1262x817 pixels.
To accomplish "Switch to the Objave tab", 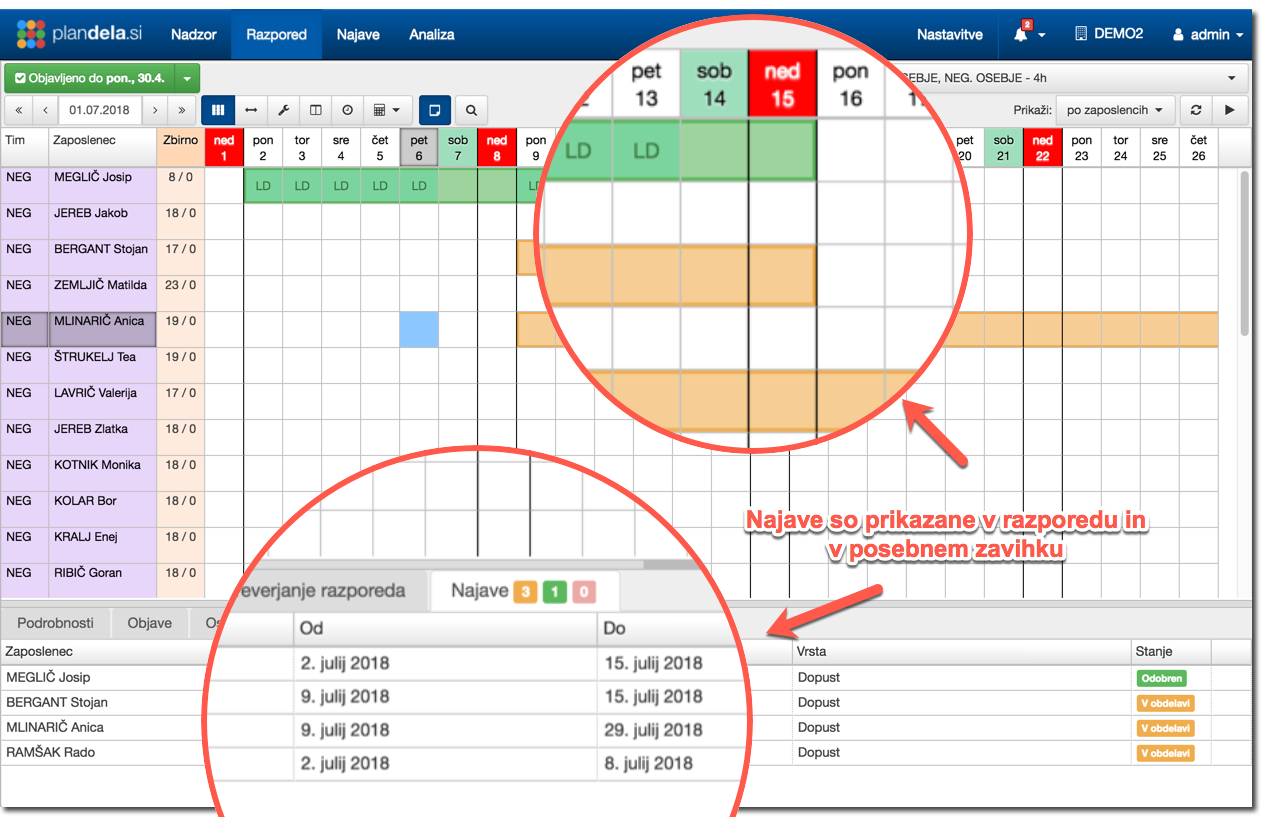I will click(150, 623).
